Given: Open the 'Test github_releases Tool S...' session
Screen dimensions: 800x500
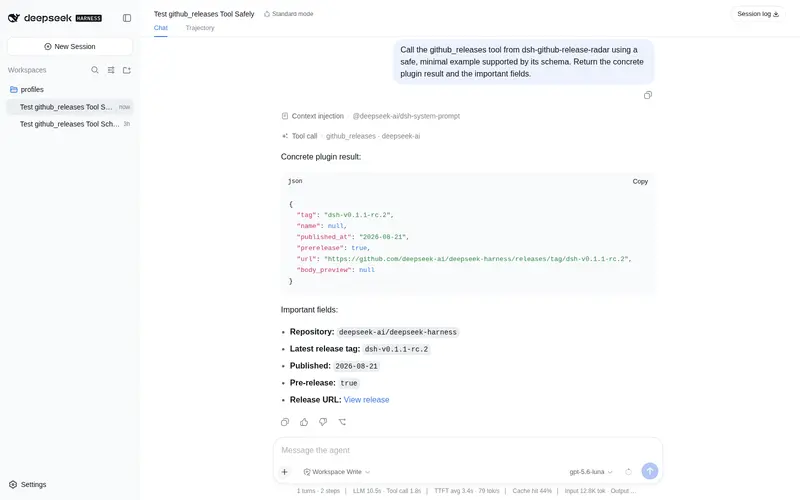Looking at the screenshot, I should click(x=70, y=107).
